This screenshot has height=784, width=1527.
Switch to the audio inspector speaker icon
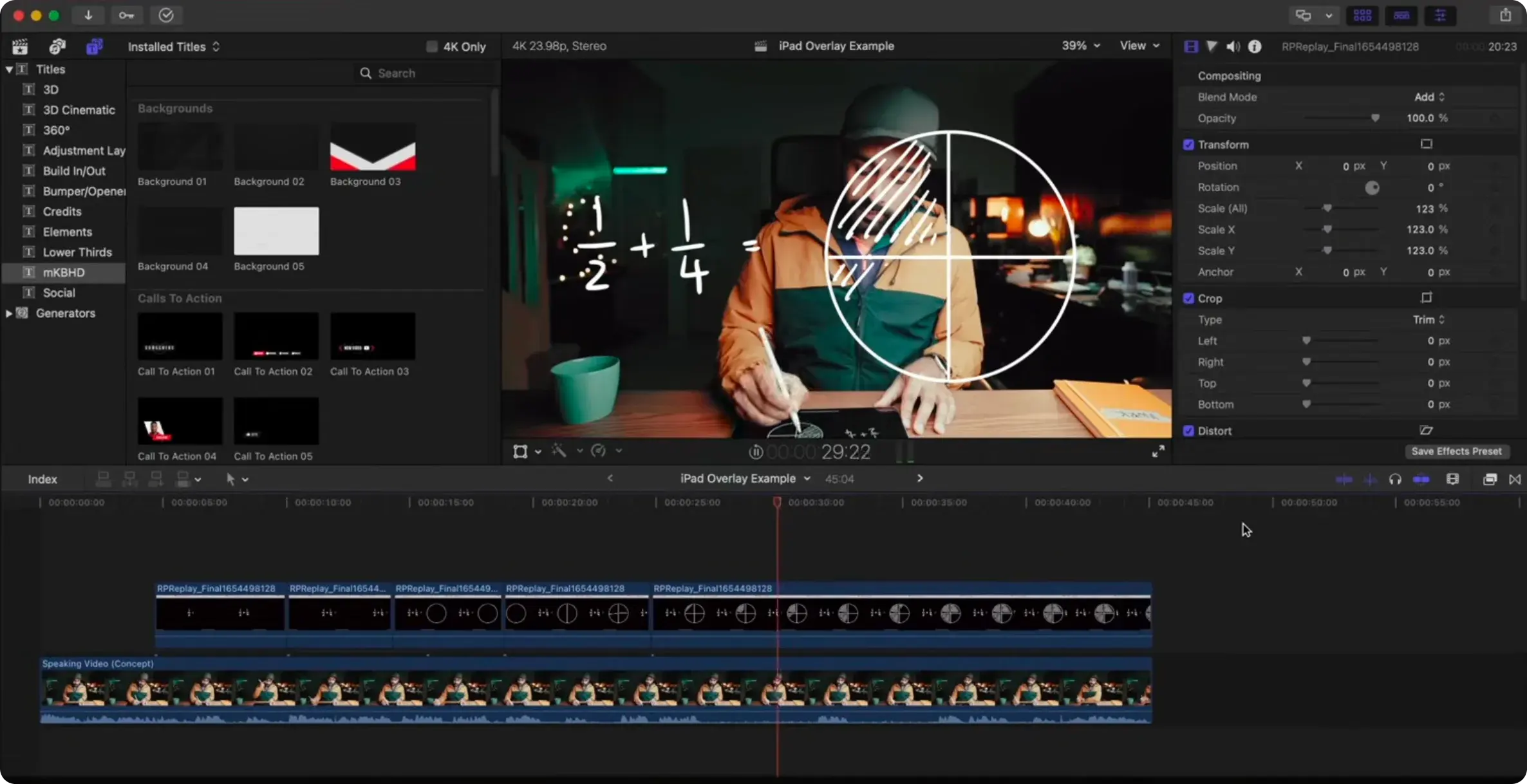[x=1233, y=46]
